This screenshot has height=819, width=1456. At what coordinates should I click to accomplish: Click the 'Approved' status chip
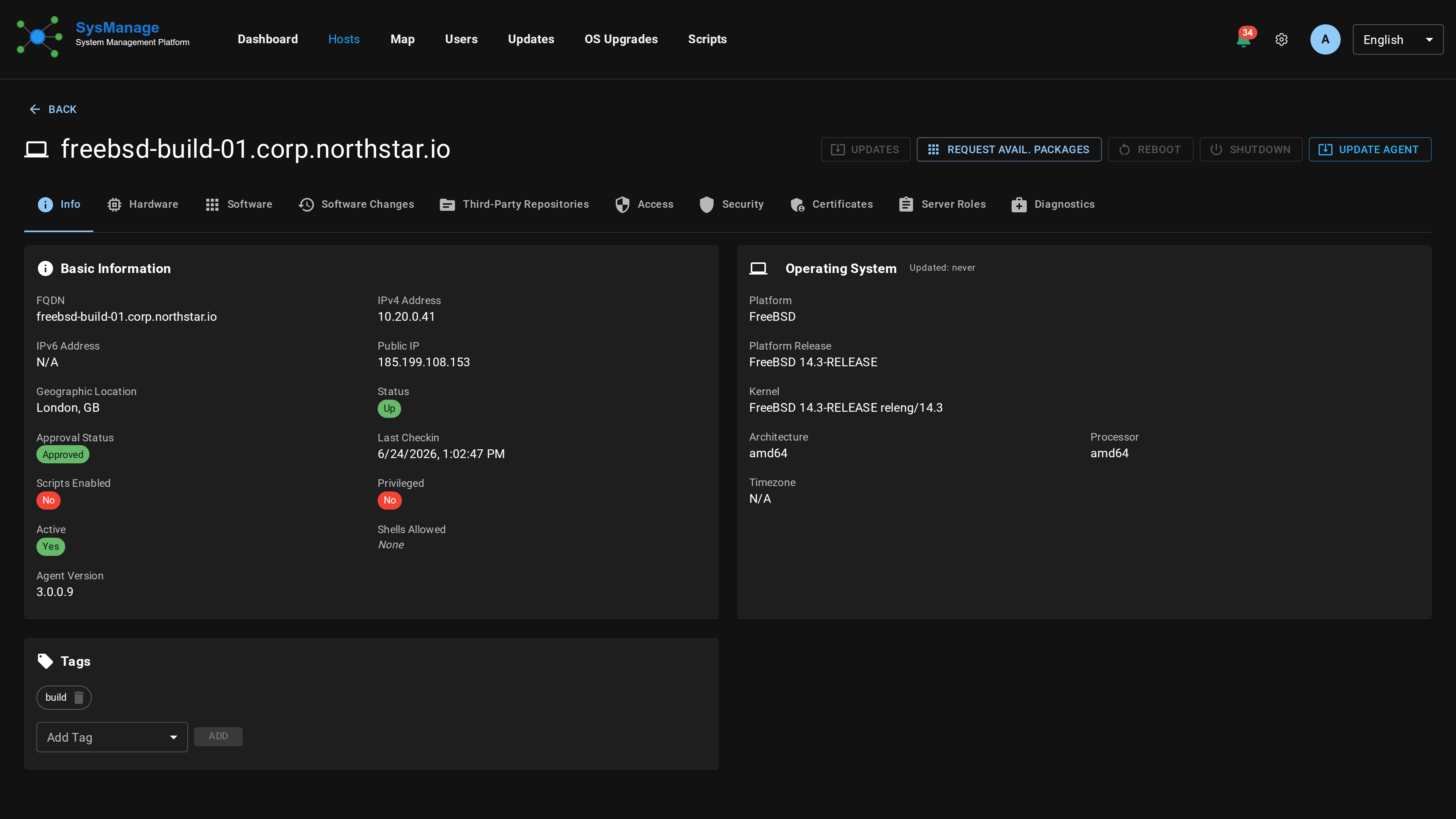tap(63, 455)
